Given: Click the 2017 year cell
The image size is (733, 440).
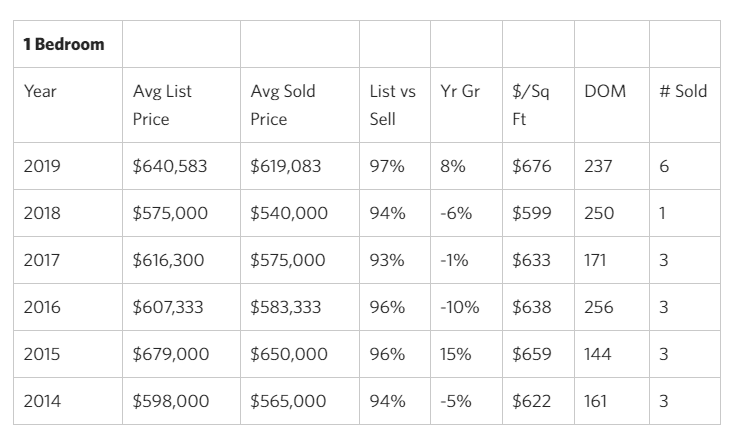Looking at the screenshot, I should pos(42,260).
